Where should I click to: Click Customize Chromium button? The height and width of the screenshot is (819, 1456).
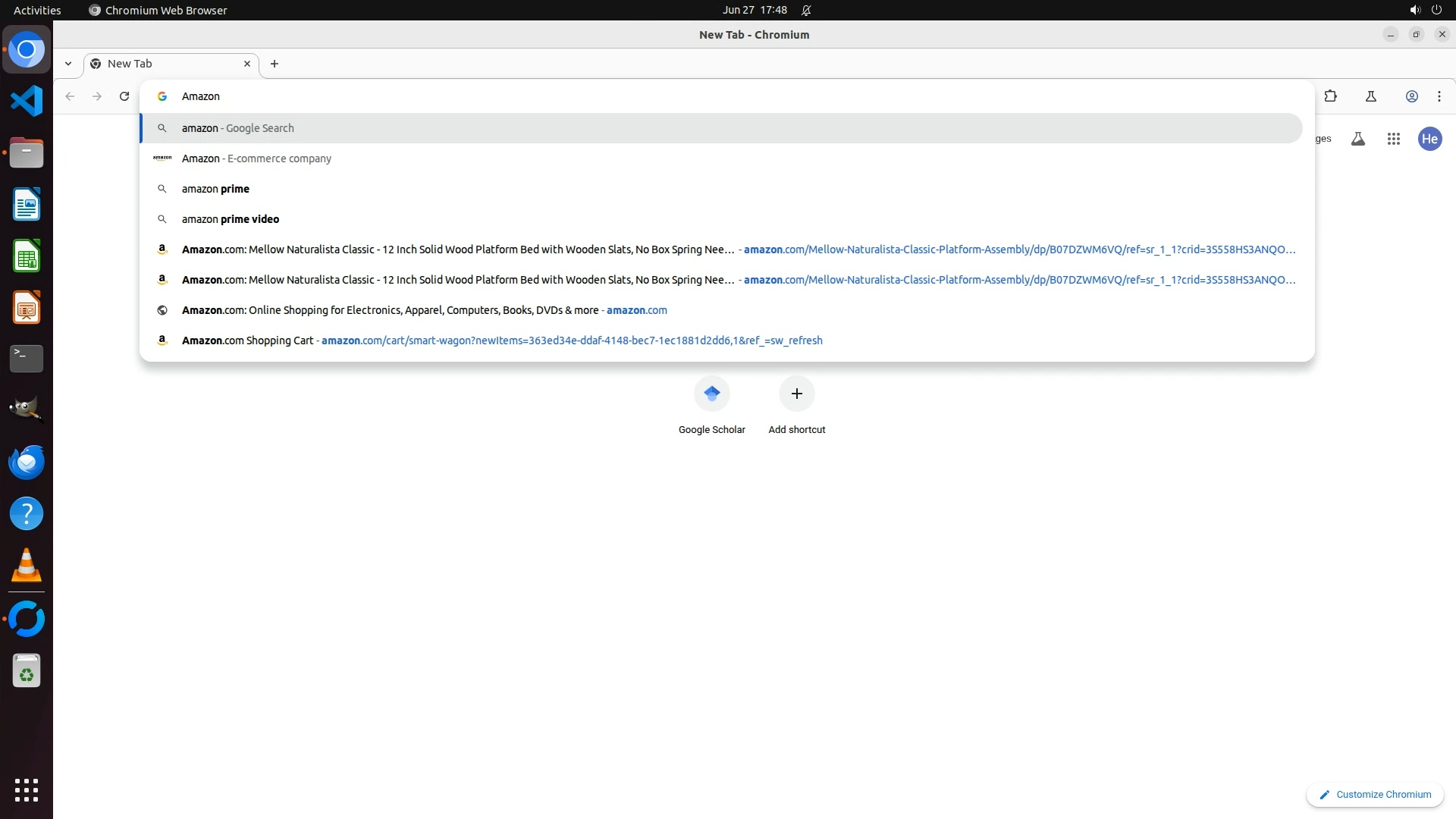(1374, 794)
